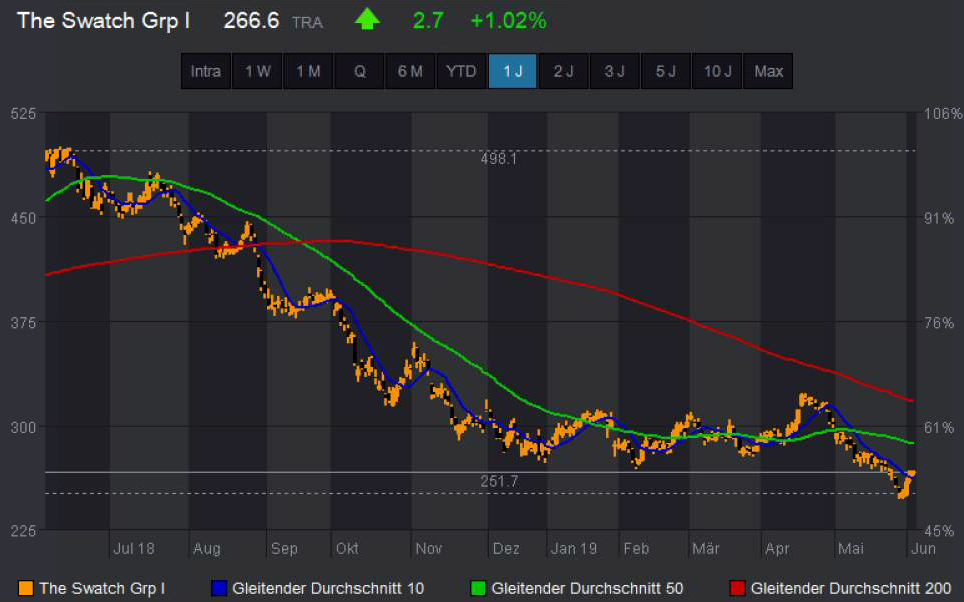Select the TRA label next to price

click(x=306, y=22)
